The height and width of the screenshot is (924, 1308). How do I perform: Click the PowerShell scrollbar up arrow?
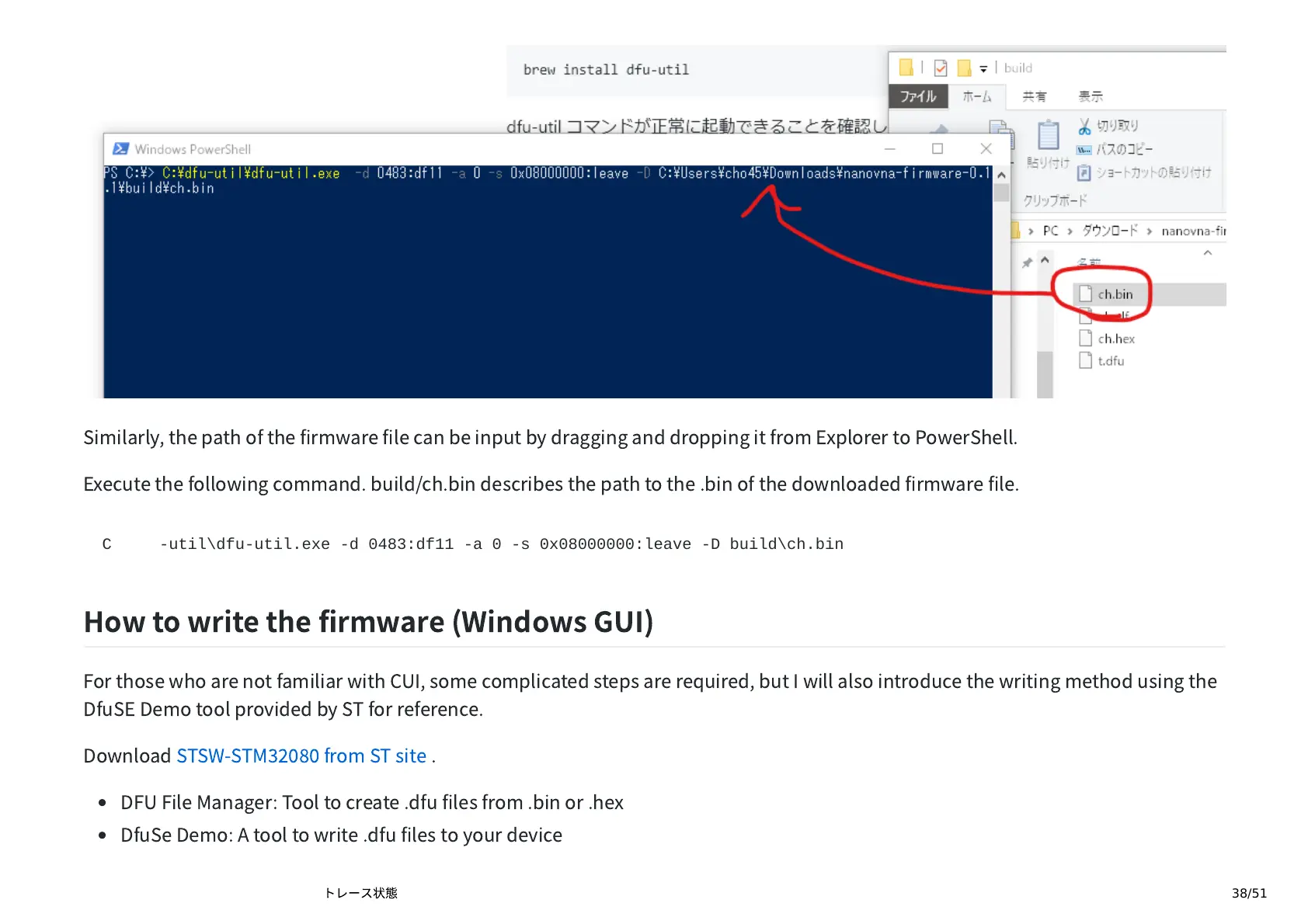coord(1001,175)
